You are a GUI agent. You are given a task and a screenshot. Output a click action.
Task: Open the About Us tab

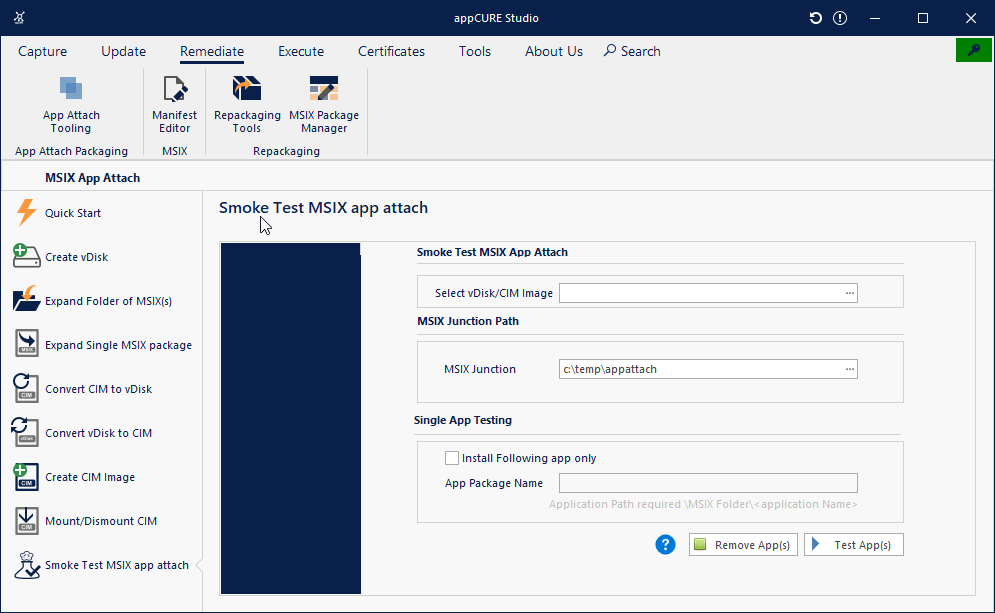[x=554, y=51]
